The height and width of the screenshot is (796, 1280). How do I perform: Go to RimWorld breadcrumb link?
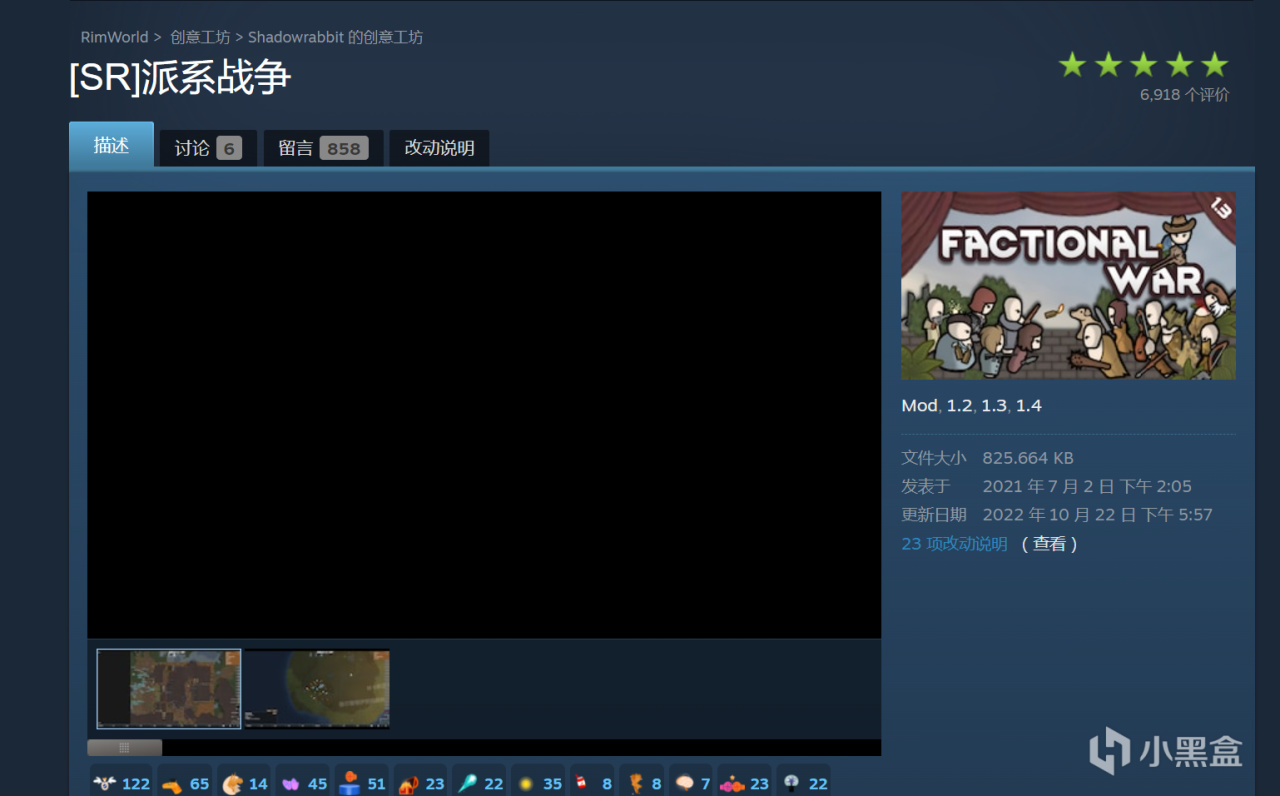[x=114, y=37]
